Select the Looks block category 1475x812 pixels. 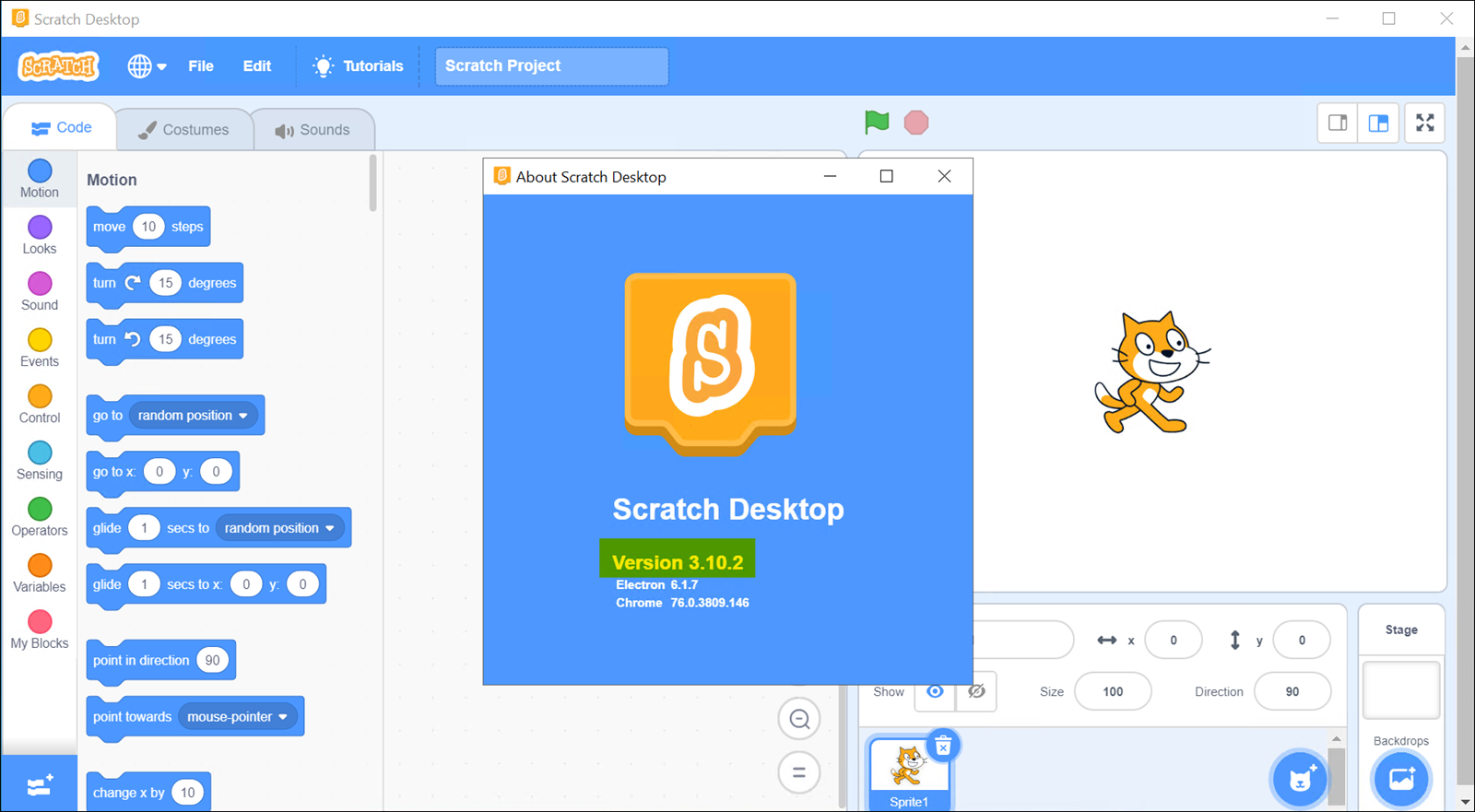click(40, 236)
